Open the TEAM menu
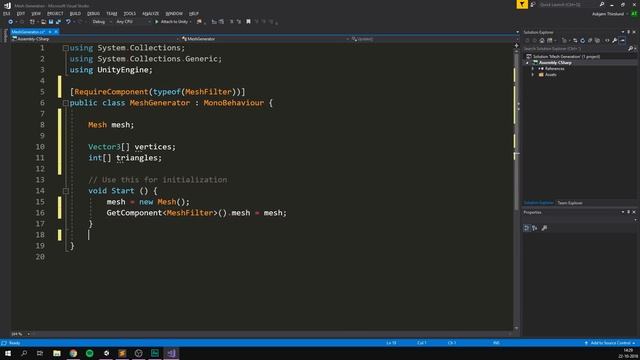640x360 pixels. 111,13
